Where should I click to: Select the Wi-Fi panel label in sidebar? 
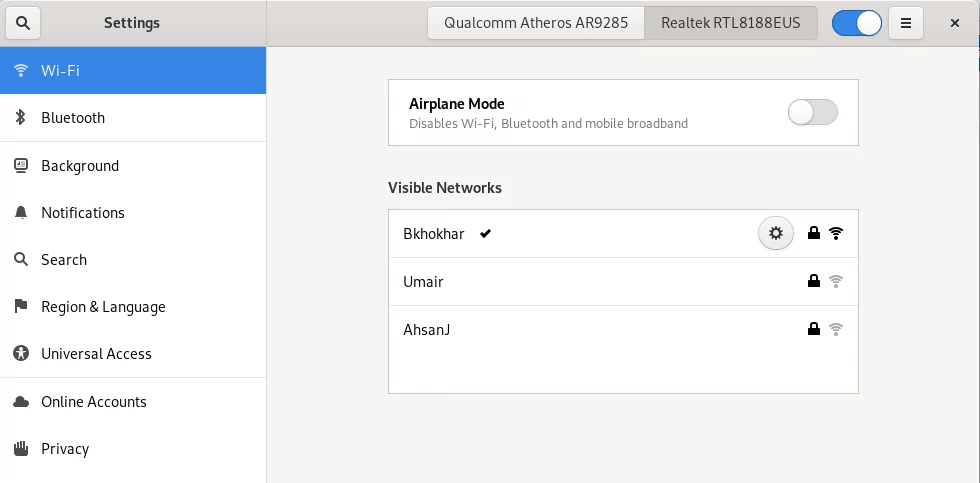click(60, 71)
